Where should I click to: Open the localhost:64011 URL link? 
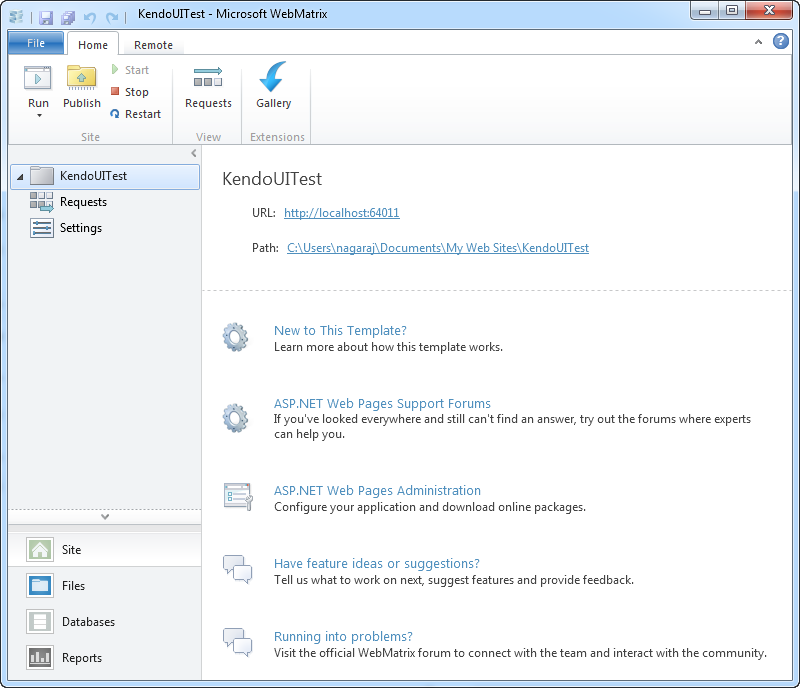point(341,213)
